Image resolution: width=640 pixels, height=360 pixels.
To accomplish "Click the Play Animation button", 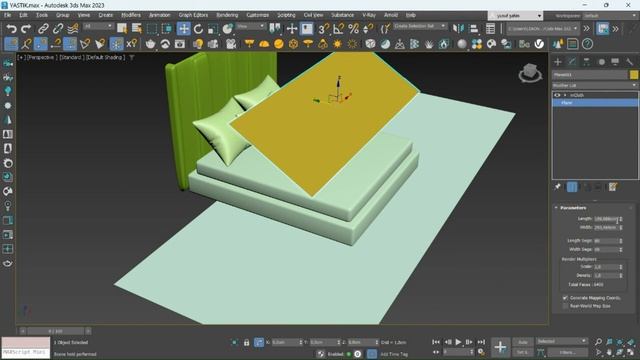I will click(x=458, y=342).
